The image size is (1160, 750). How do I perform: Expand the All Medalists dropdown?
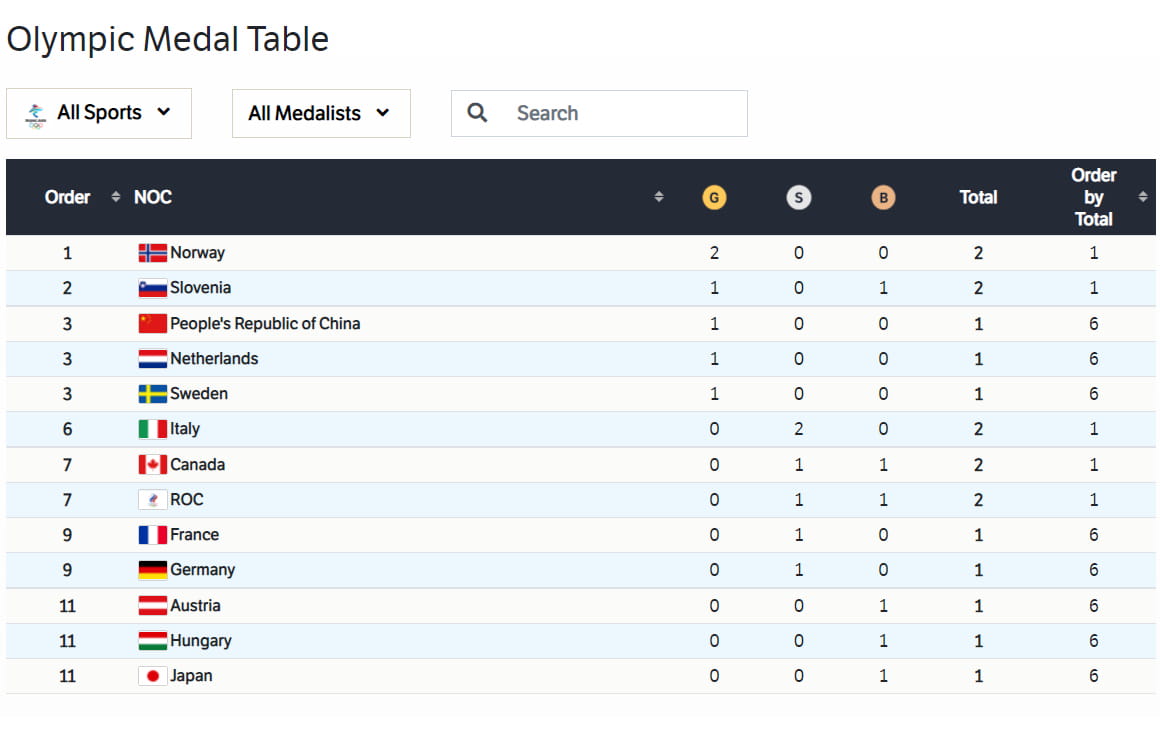[x=320, y=113]
